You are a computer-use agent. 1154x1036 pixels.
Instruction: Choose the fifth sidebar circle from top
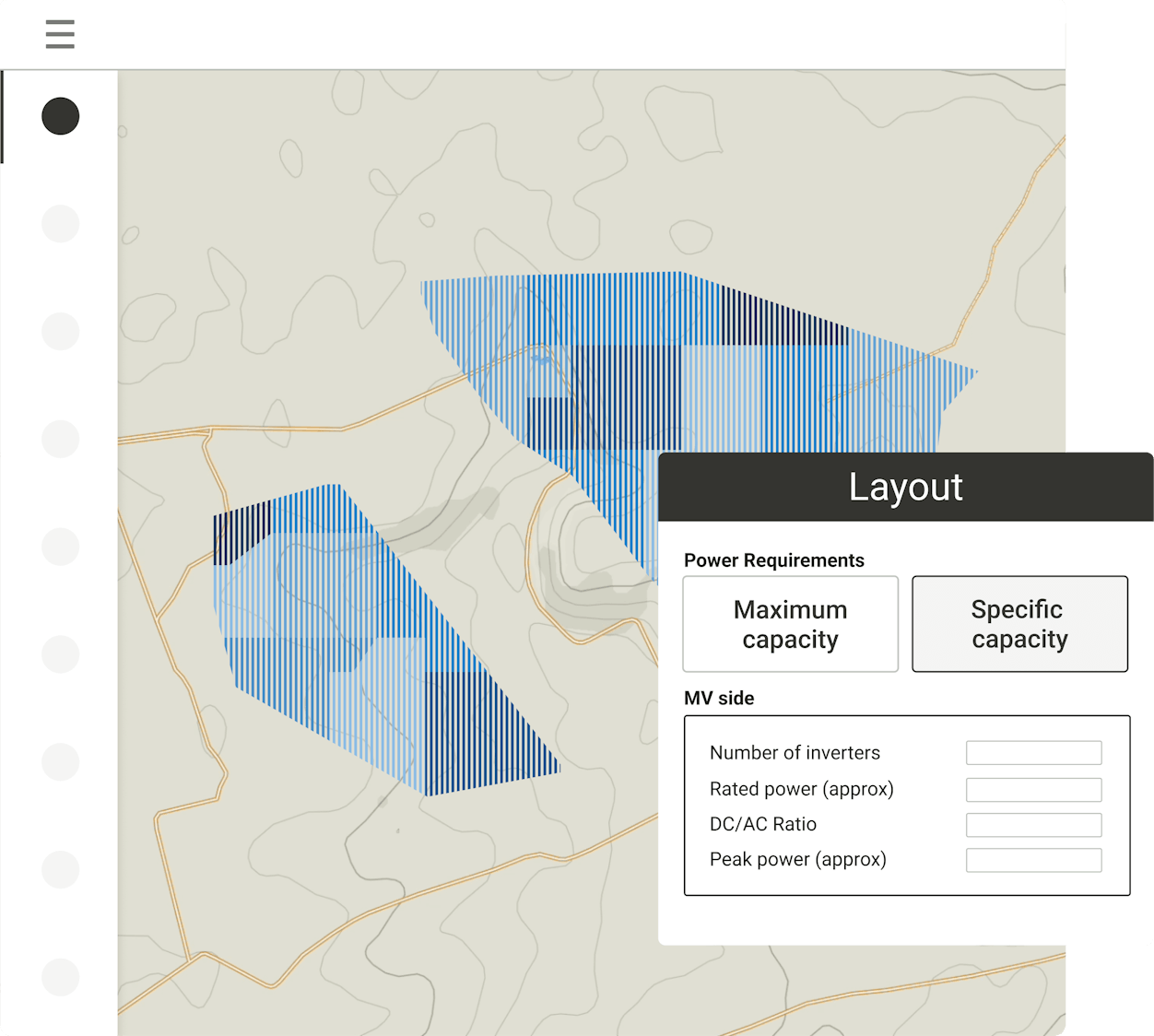[x=61, y=547]
